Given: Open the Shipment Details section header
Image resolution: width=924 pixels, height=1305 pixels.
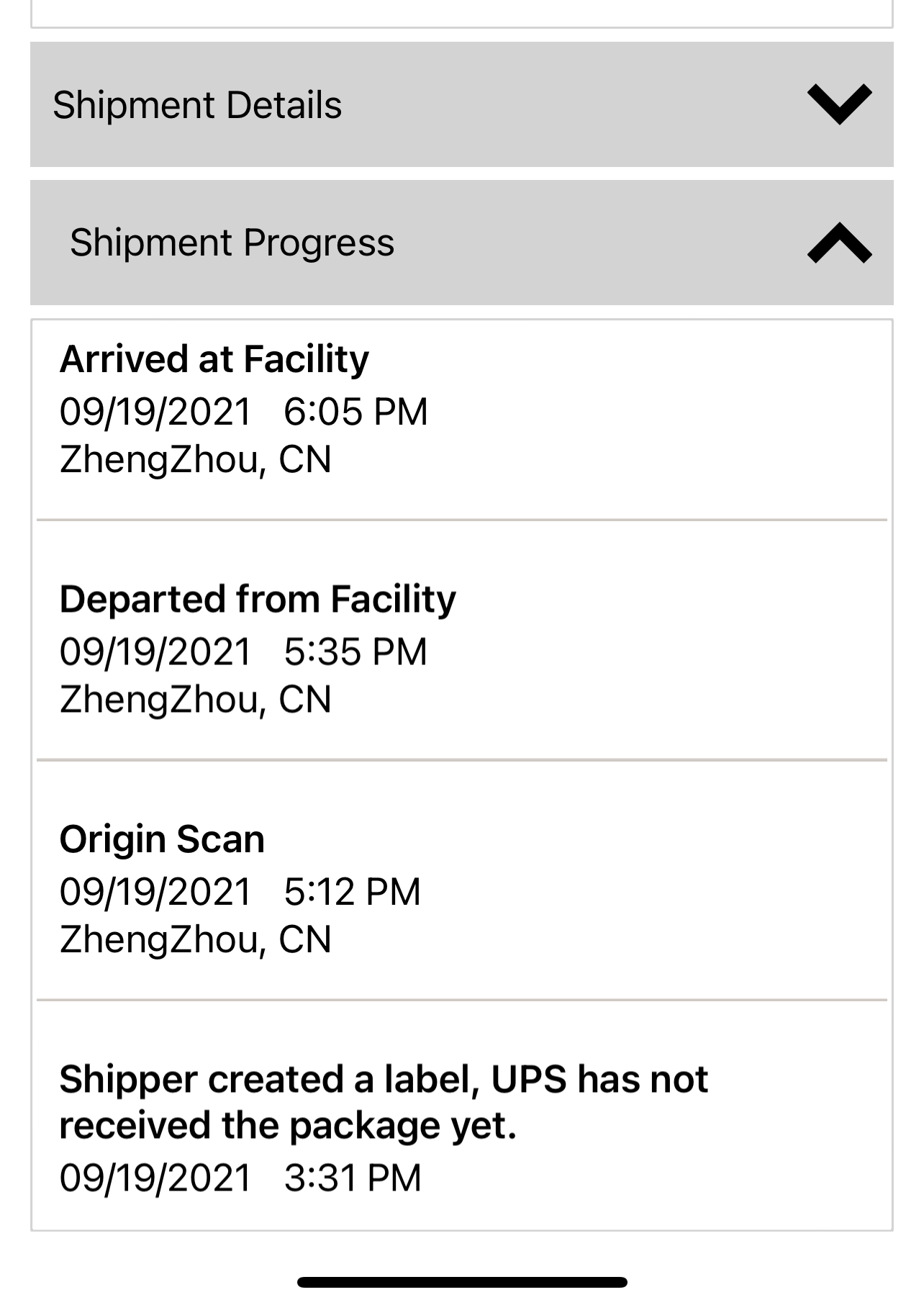Looking at the screenshot, I should [197, 105].
